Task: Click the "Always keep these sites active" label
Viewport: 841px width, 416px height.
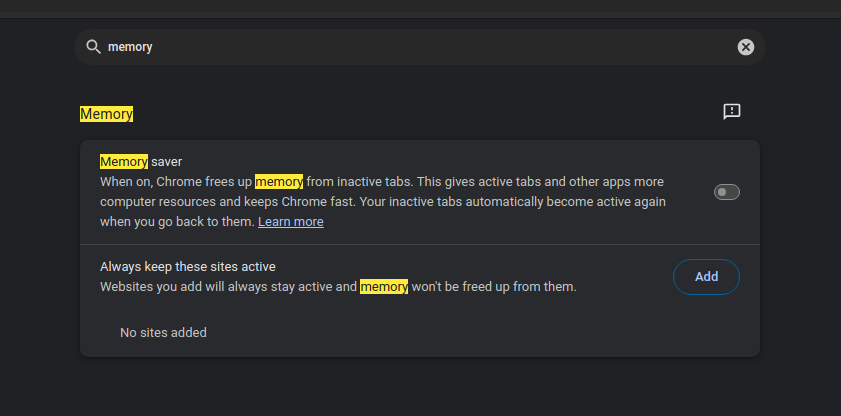Action: coord(188,266)
